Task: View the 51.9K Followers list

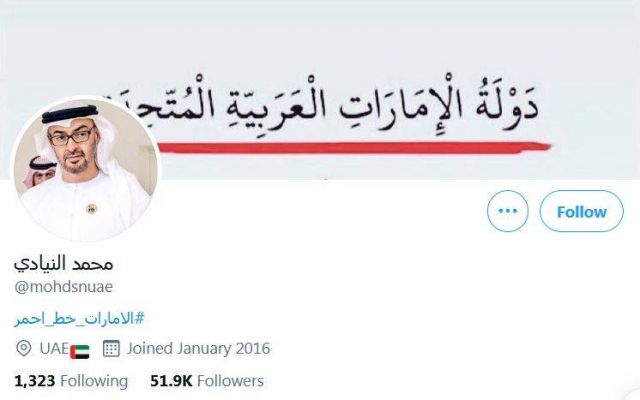Action: click(207, 381)
